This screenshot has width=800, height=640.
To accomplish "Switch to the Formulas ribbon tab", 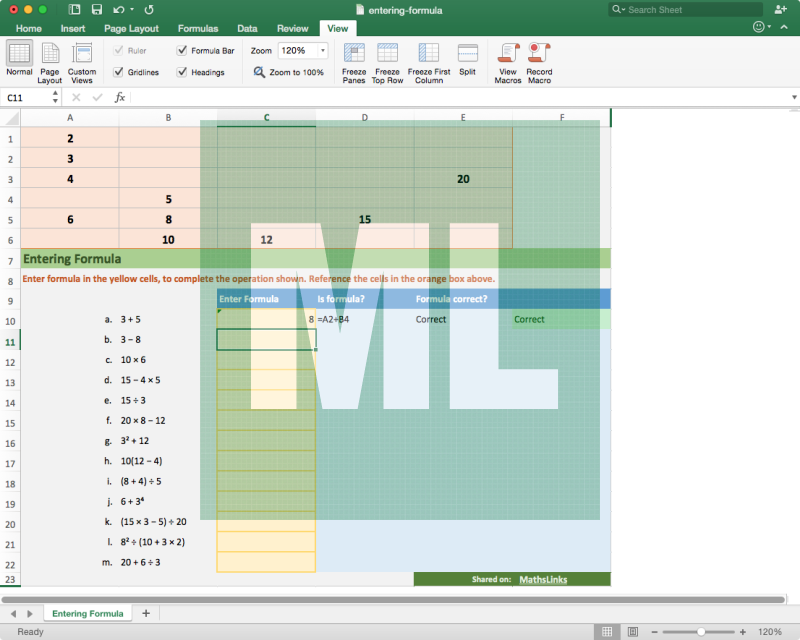I will pos(197,29).
